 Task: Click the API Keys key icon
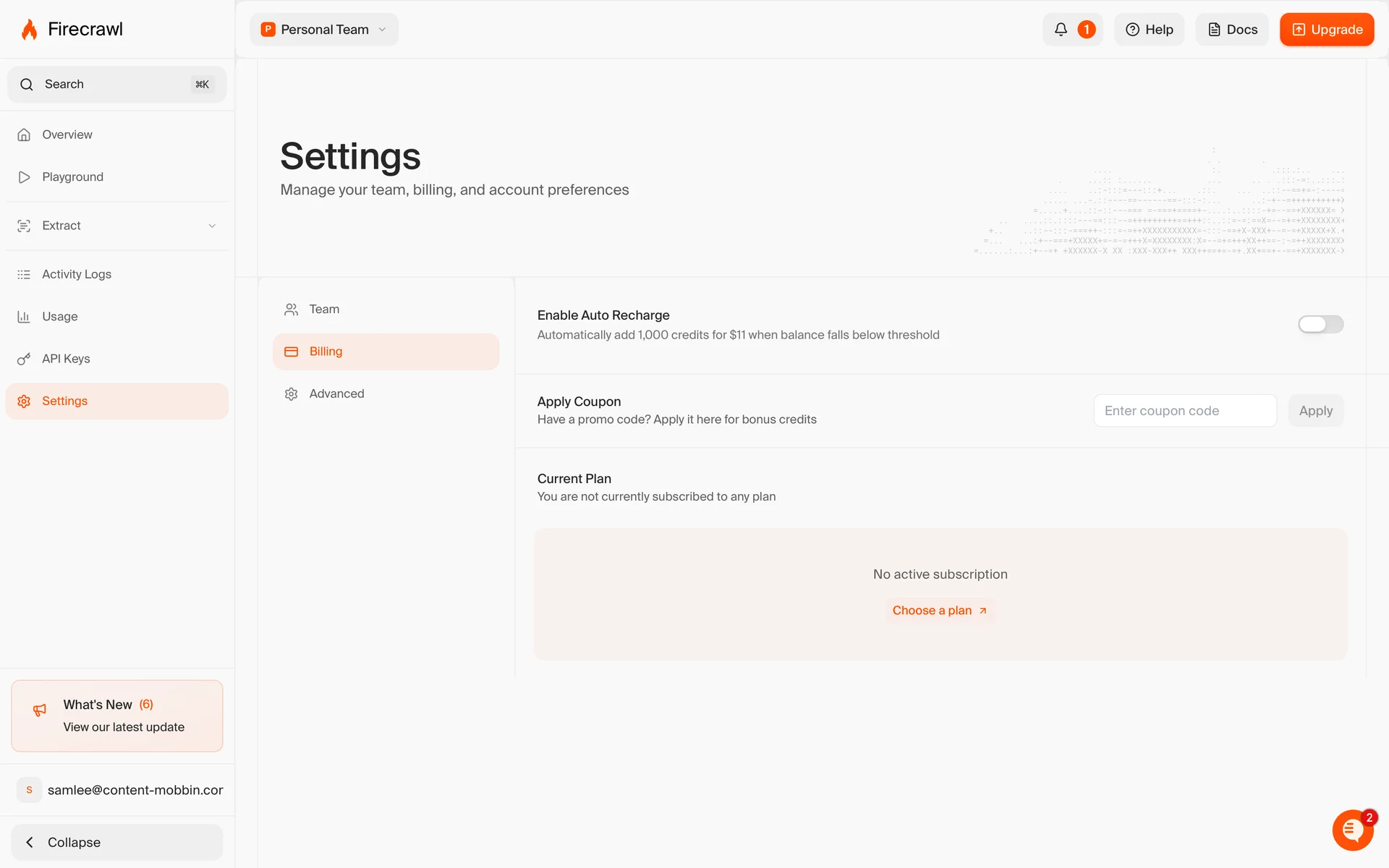pyautogui.click(x=24, y=359)
